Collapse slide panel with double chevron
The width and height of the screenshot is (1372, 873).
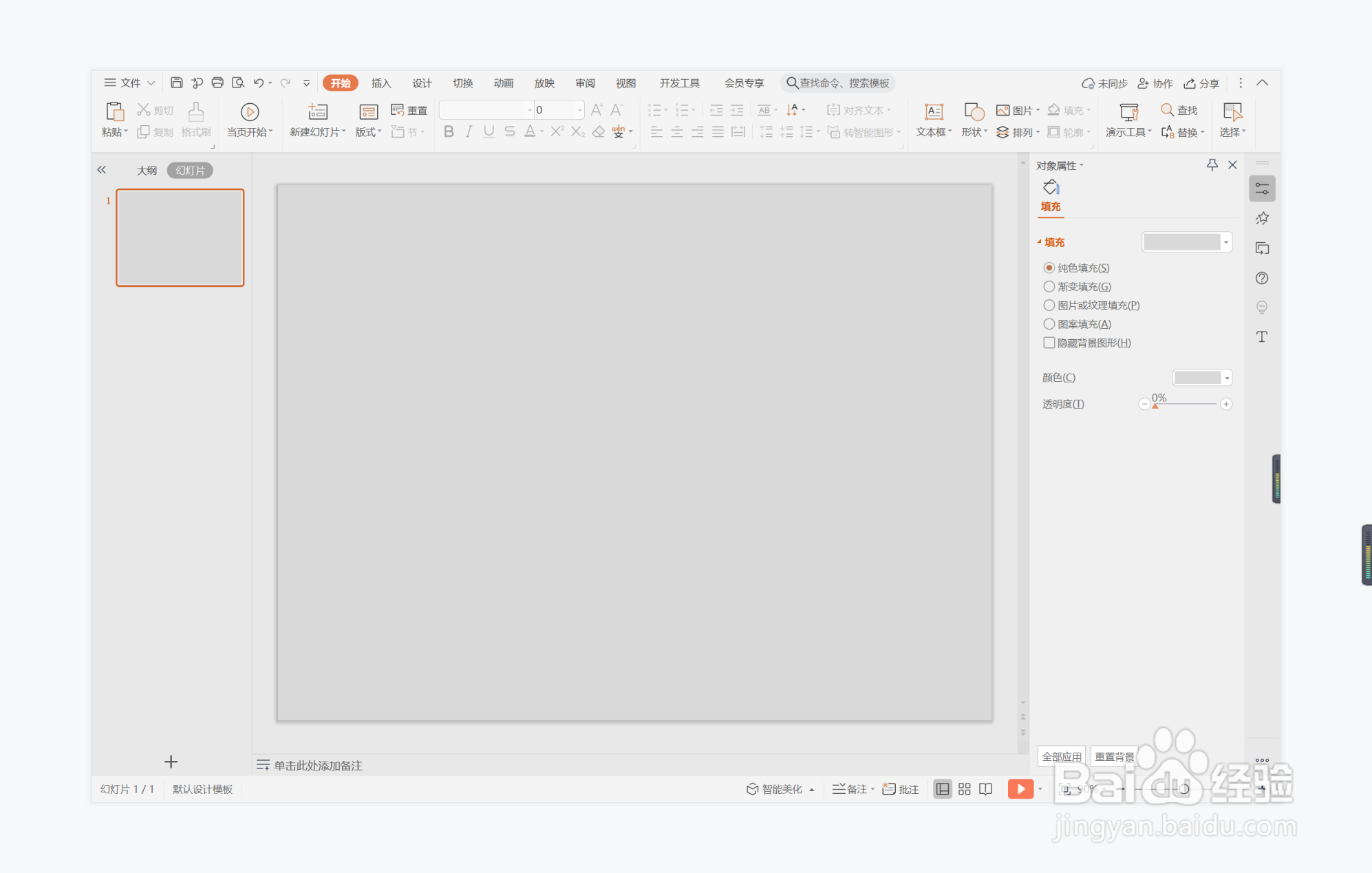click(102, 170)
